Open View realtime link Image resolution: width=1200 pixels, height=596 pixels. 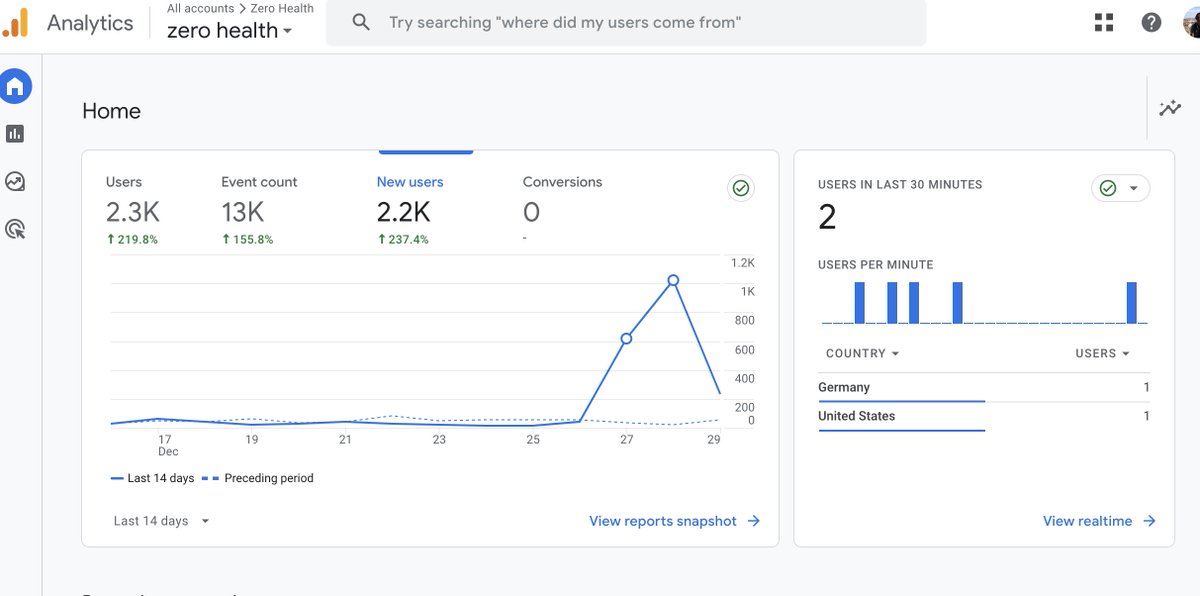1099,521
